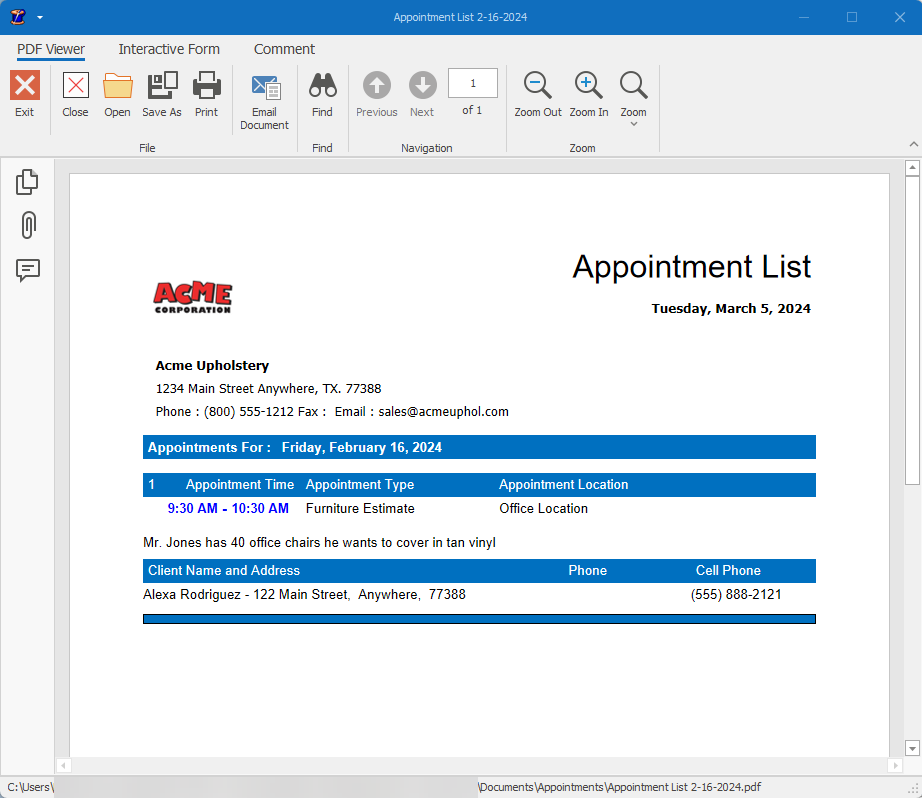Image resolution: width=922 pixels, height=798 pixels.
Task: Open the comments panel in the sidebar
Action: (x=27, y=271)
